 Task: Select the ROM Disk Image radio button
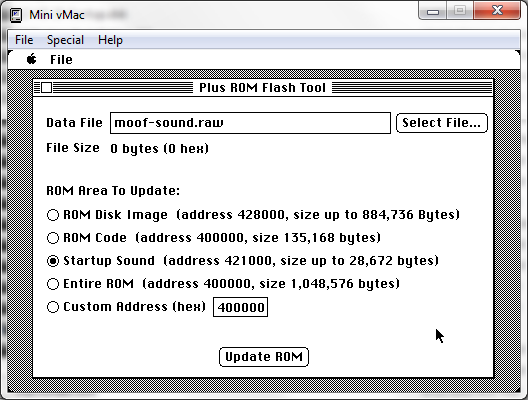[53, 215]
